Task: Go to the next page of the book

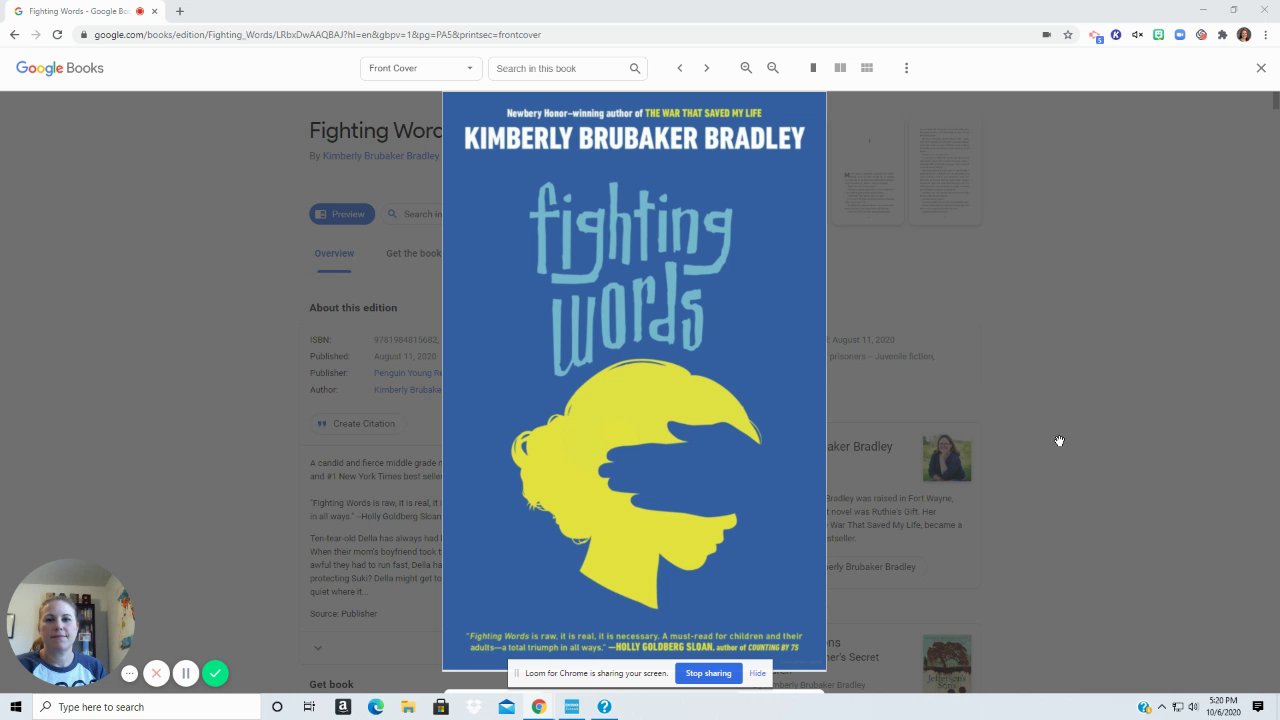Action: tap(706, 68)
